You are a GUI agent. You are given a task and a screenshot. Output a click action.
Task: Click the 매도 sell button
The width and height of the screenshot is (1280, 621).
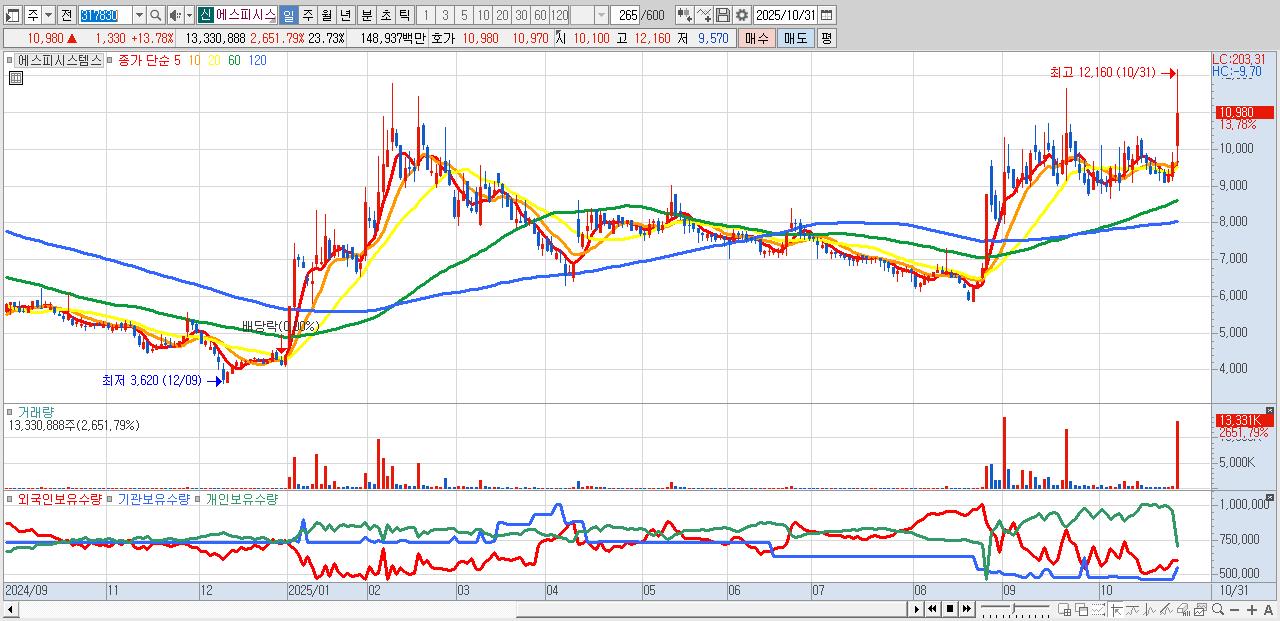(795, 38)
